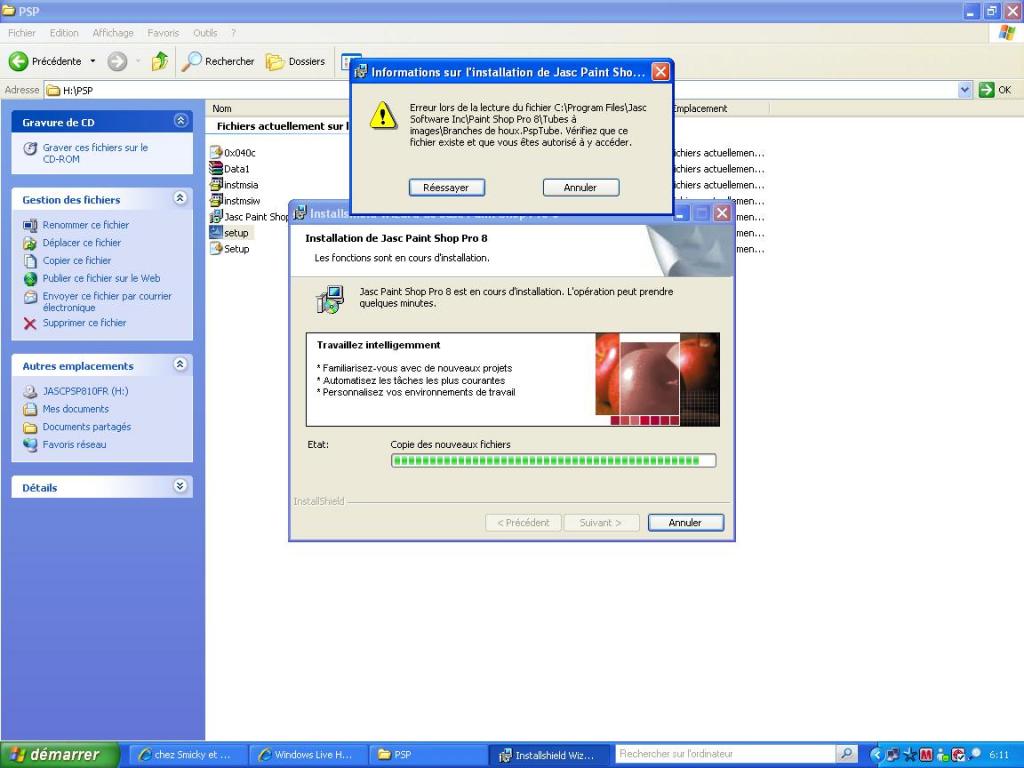
Task: Click the up folder toolbar icon
Action: 159,62
